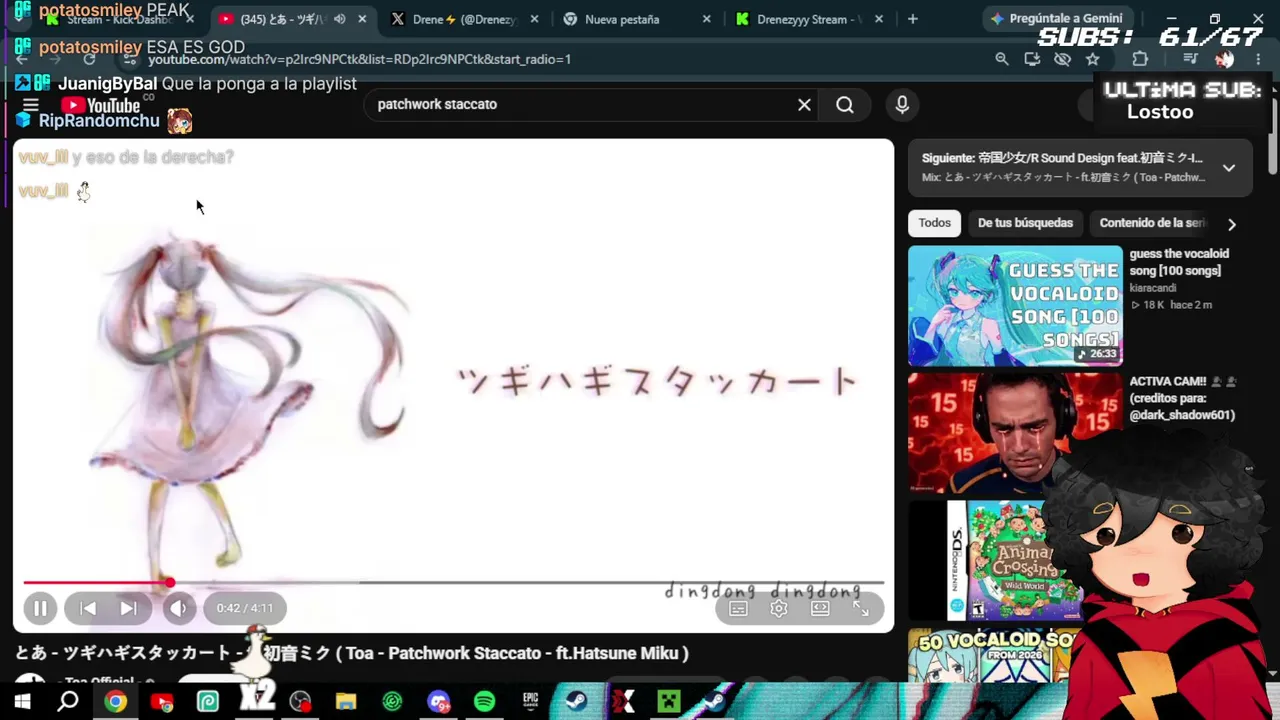Image resolution: width=1280 pixels, height=720 pixels.
Task: Open the File Explorer taskbar icon
Action: [346, 701]
